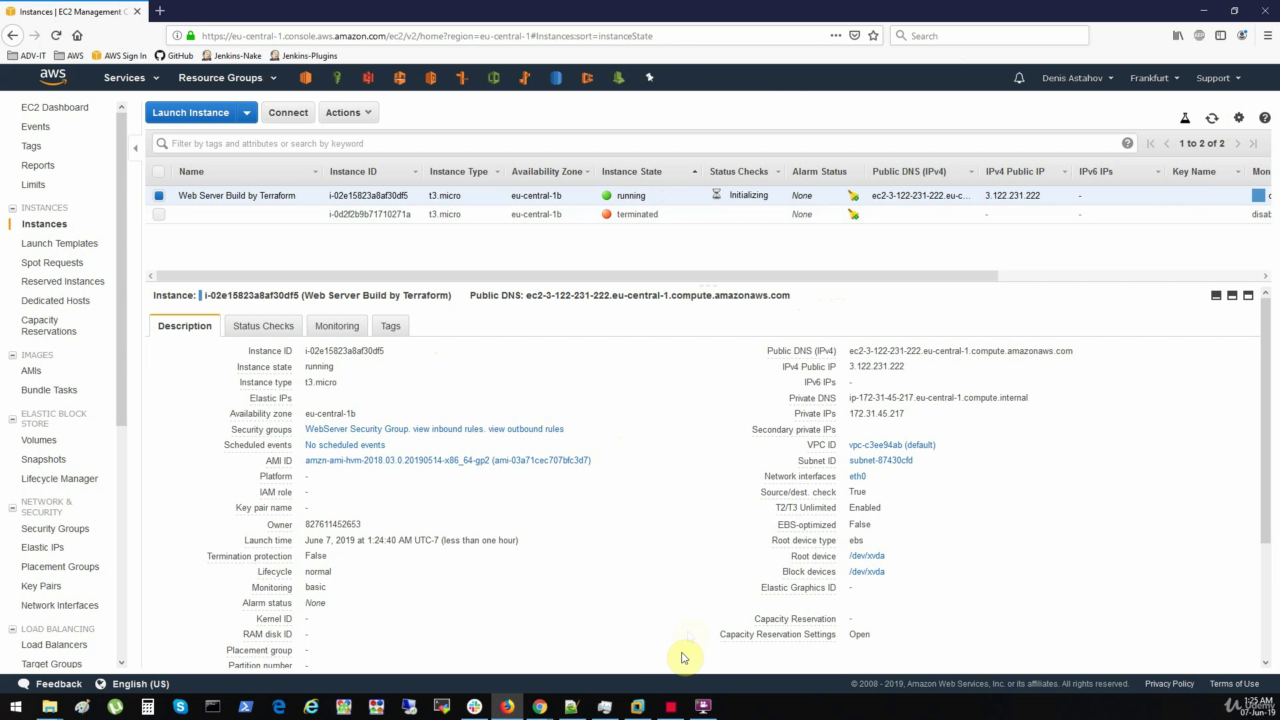Click the flask experiments icon

1185,118
